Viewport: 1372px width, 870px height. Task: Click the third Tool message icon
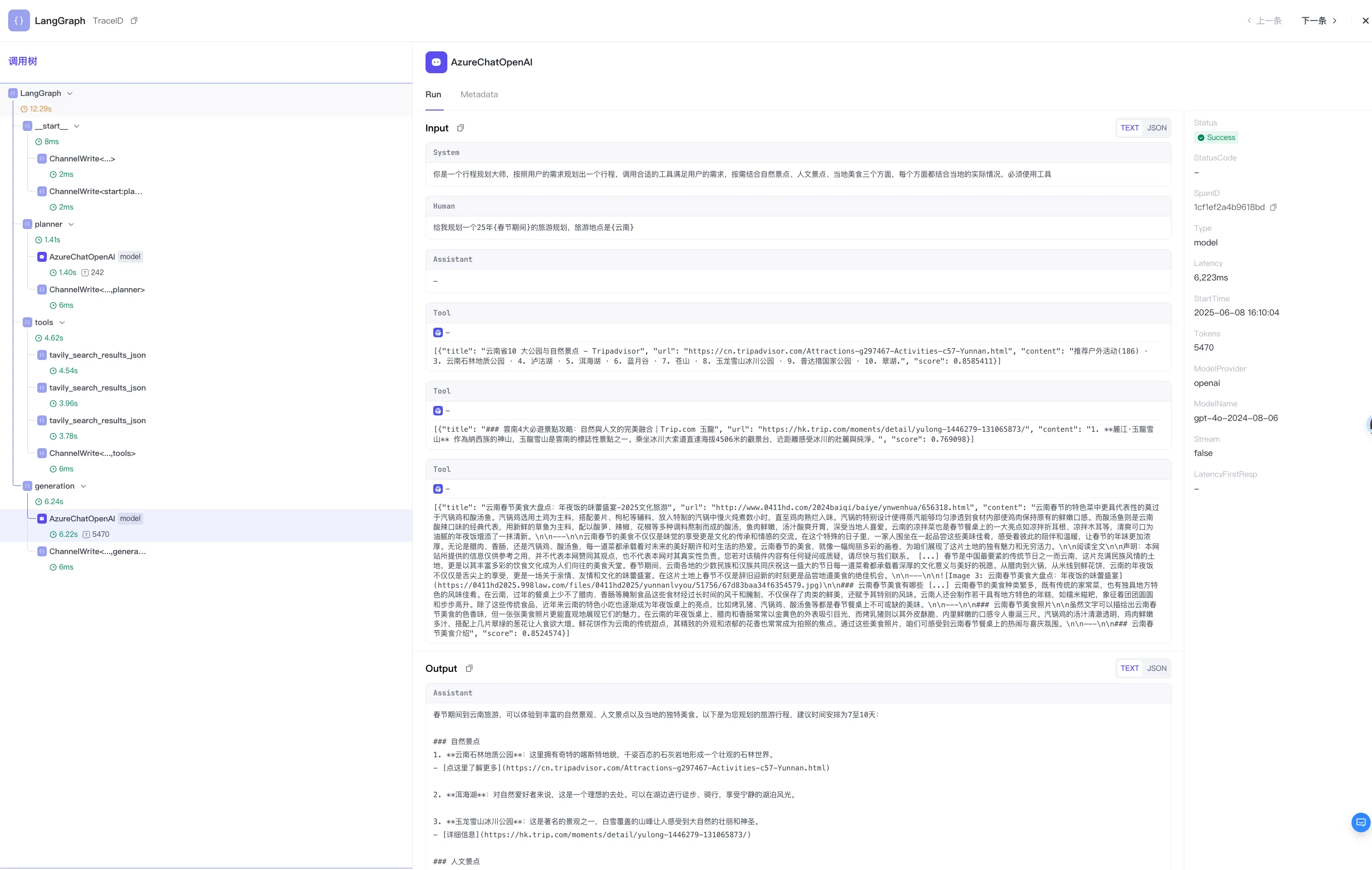438,489
